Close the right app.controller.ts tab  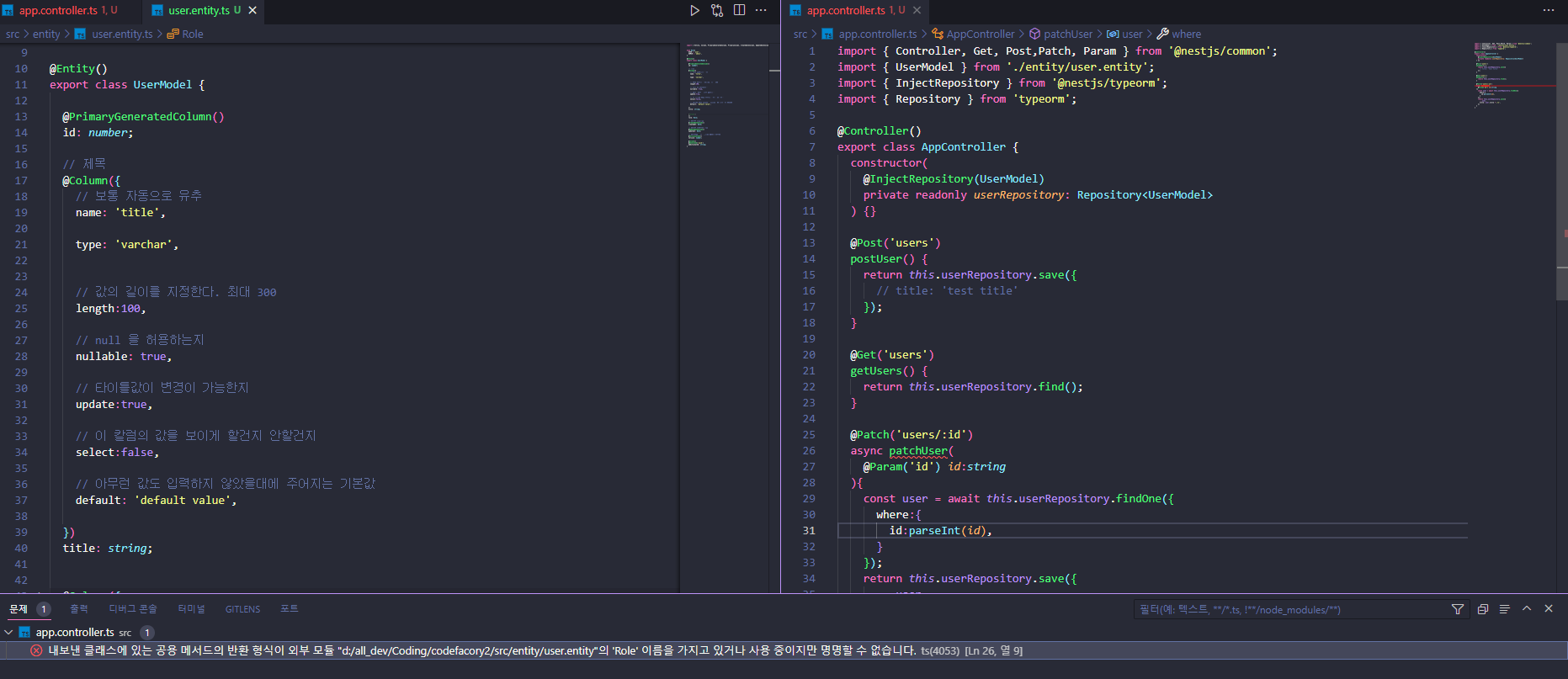point(917,10)
